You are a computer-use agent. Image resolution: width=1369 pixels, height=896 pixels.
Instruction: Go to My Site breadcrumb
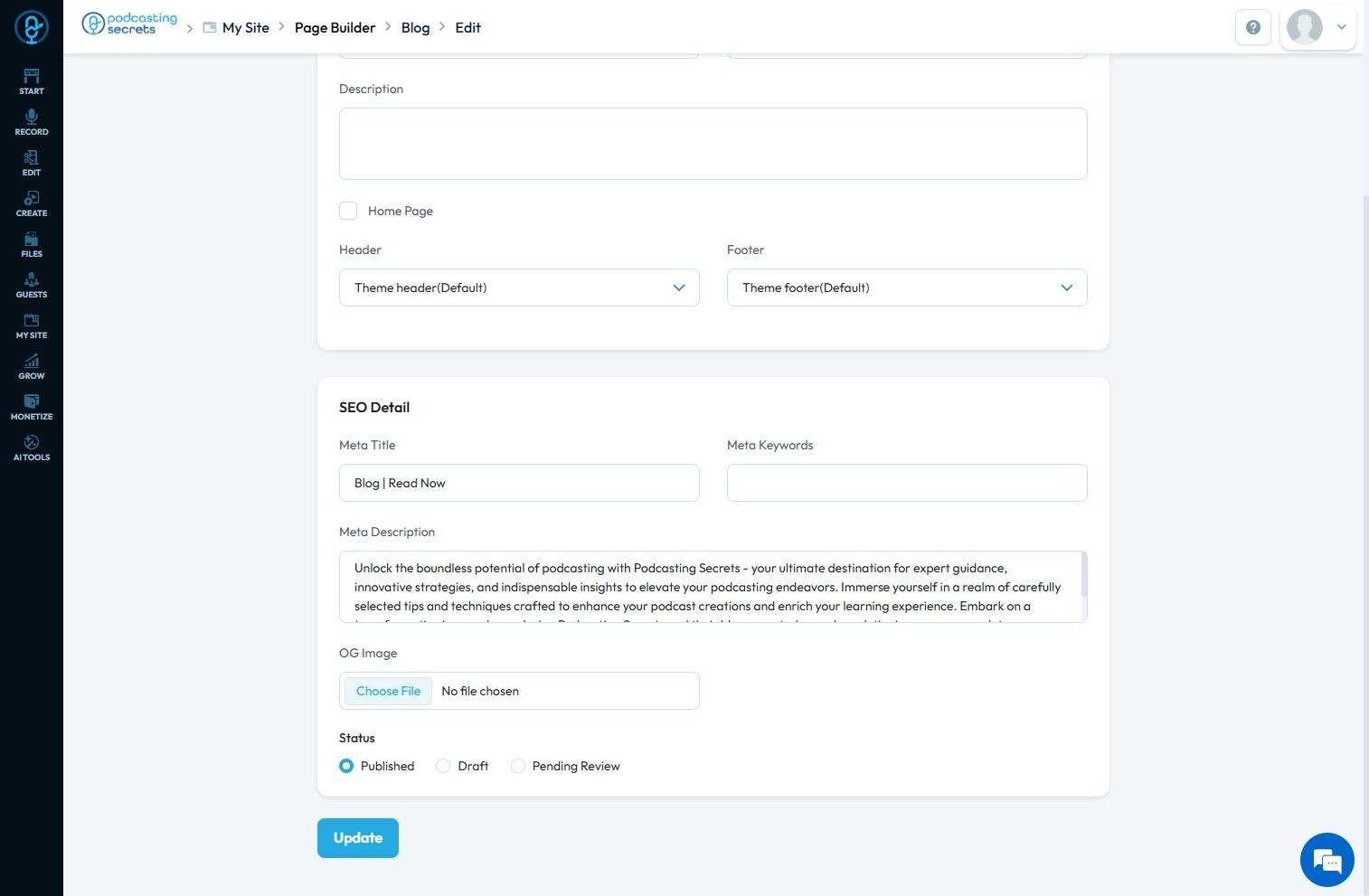coord(245,27)
